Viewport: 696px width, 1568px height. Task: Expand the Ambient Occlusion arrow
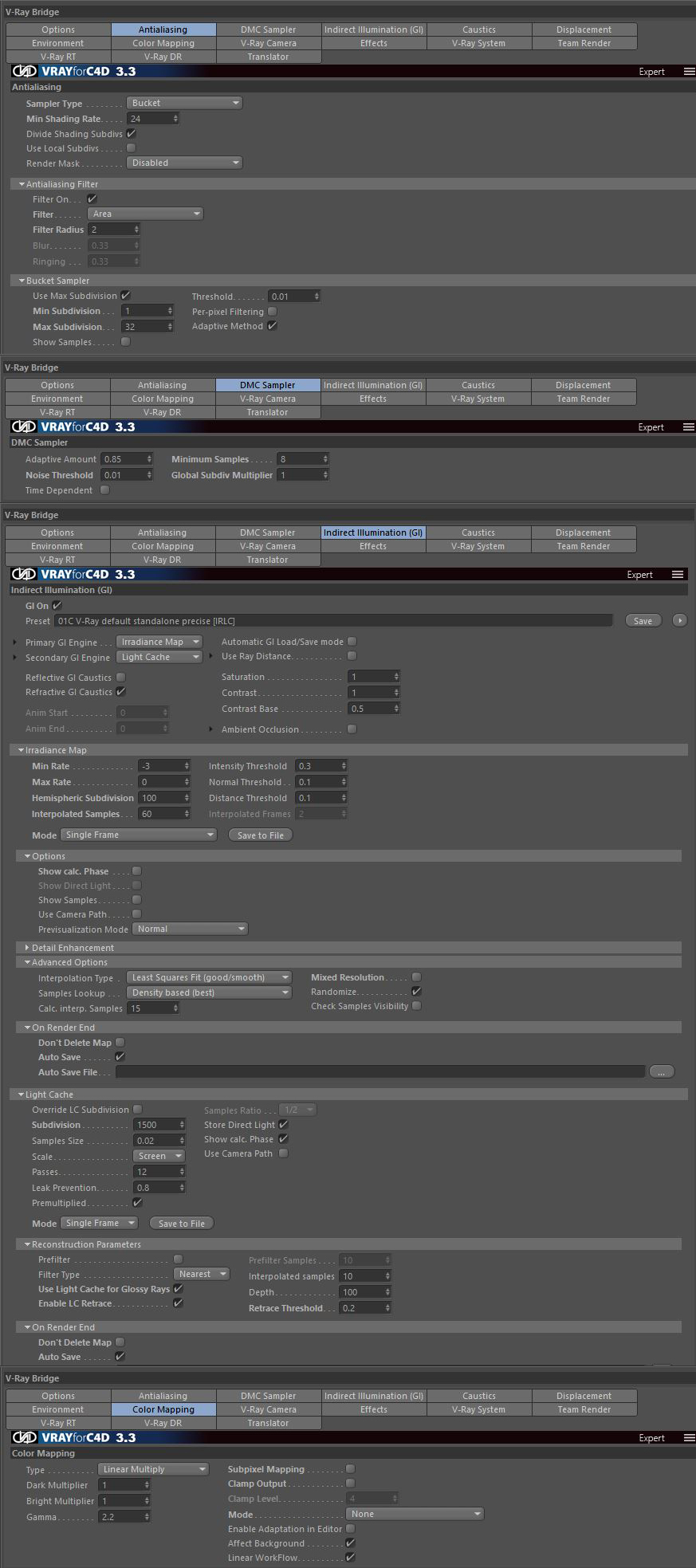pos(211,729)
